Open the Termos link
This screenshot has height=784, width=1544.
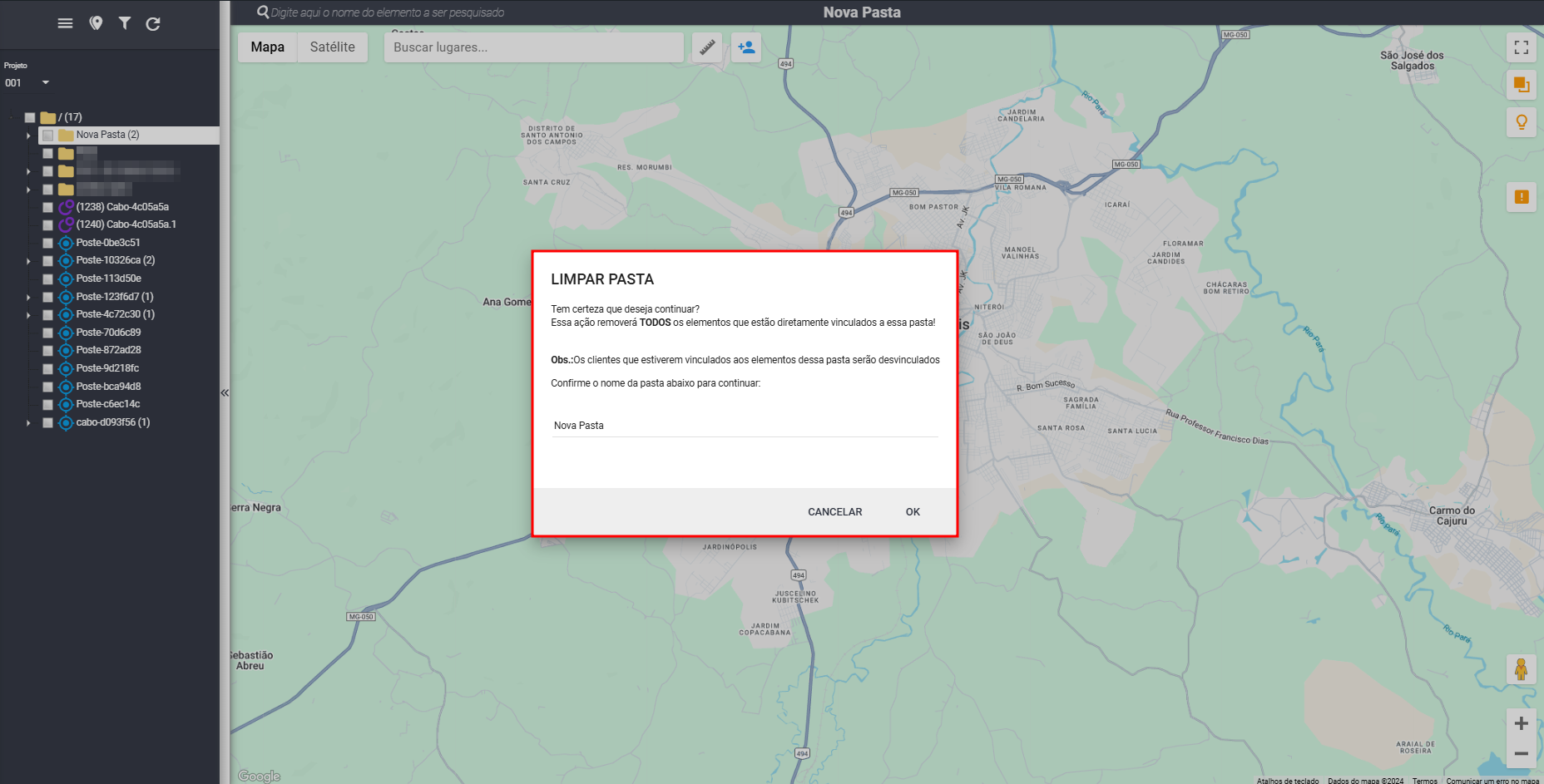click(1424, 781)
